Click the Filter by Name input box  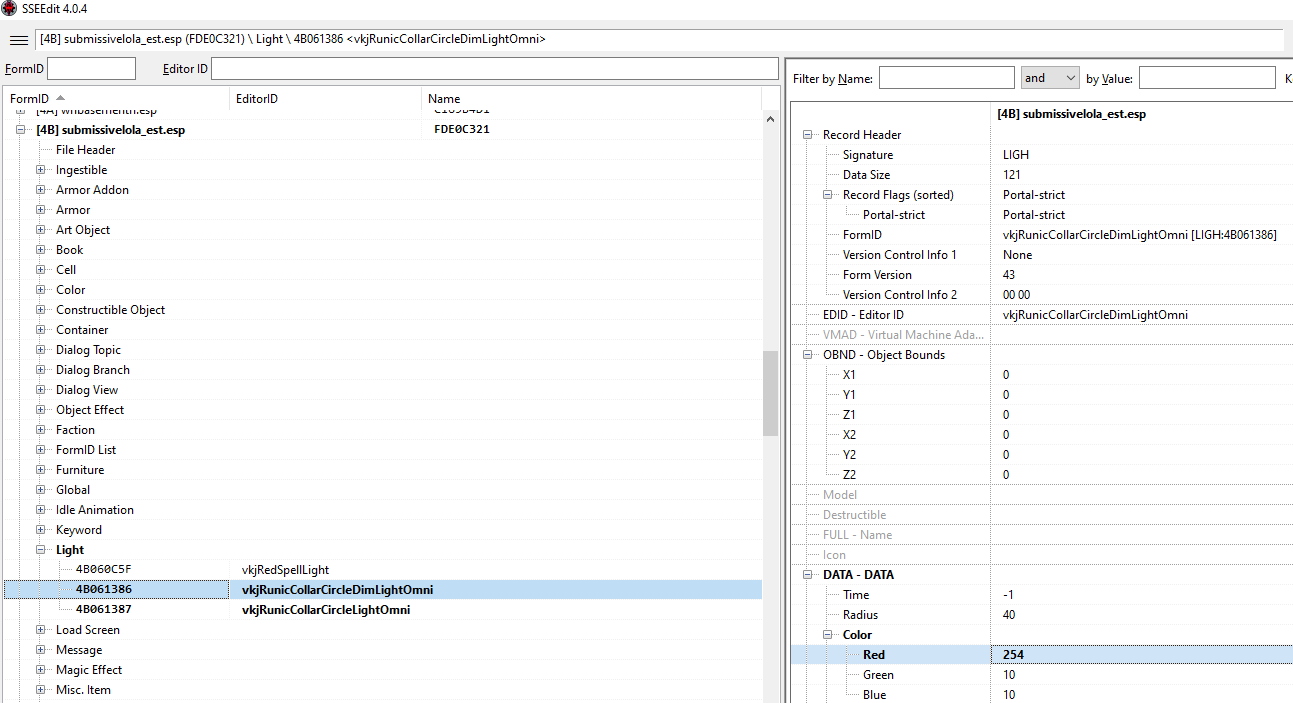pyautogui.click(x=946, y=78)
